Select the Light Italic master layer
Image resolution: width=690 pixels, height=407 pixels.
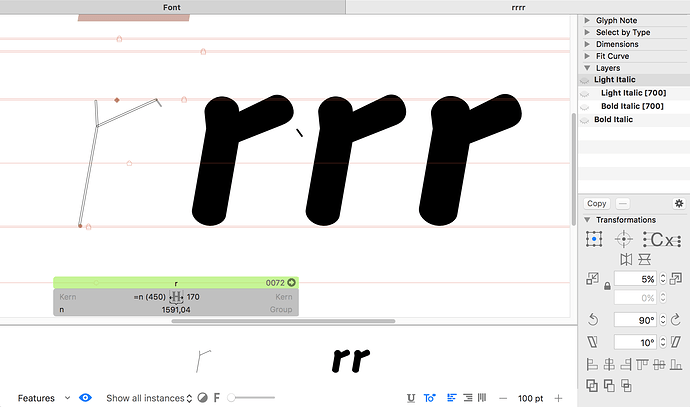[634, 80]
